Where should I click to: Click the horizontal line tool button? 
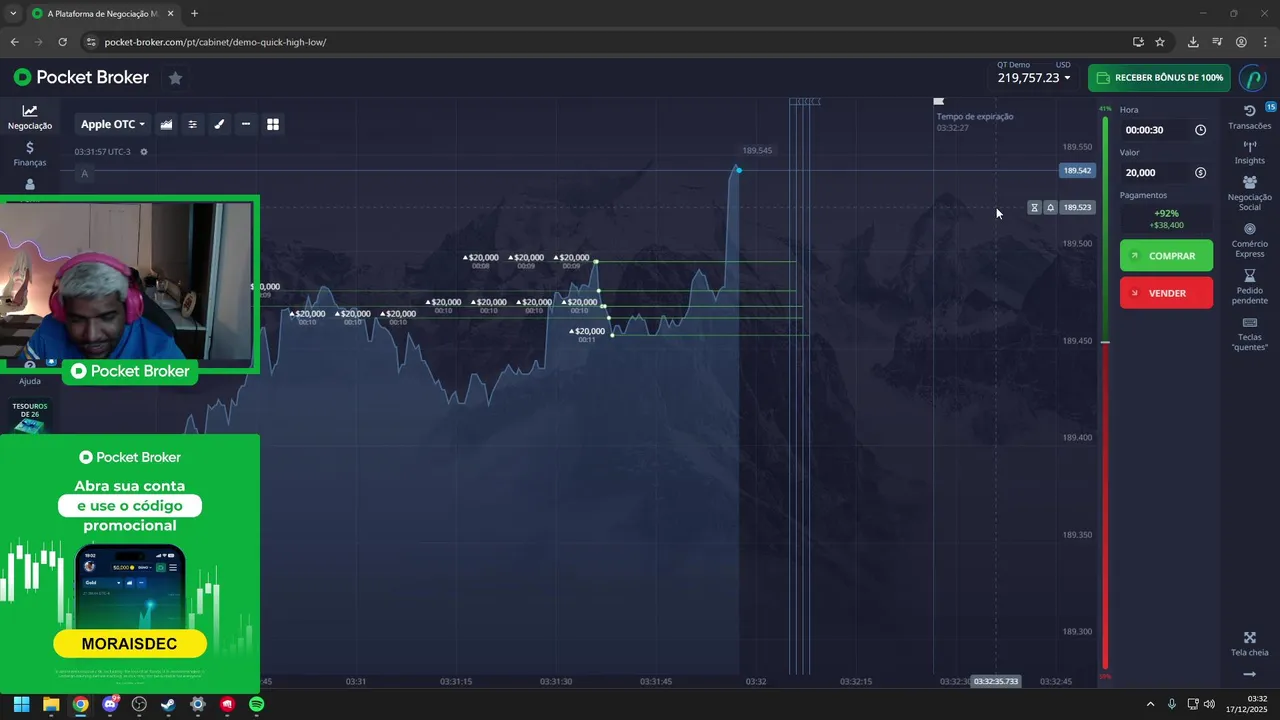point(246,124)
